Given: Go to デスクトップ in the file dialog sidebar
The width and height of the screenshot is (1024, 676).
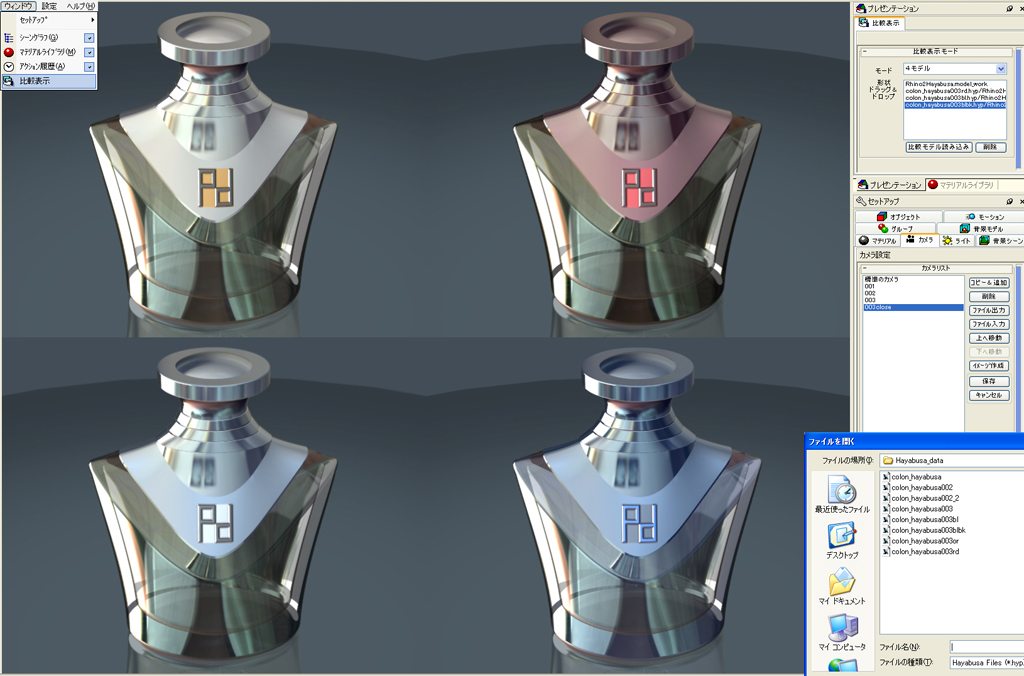Looking at the screenshot, I should click(x=842, y=541).
